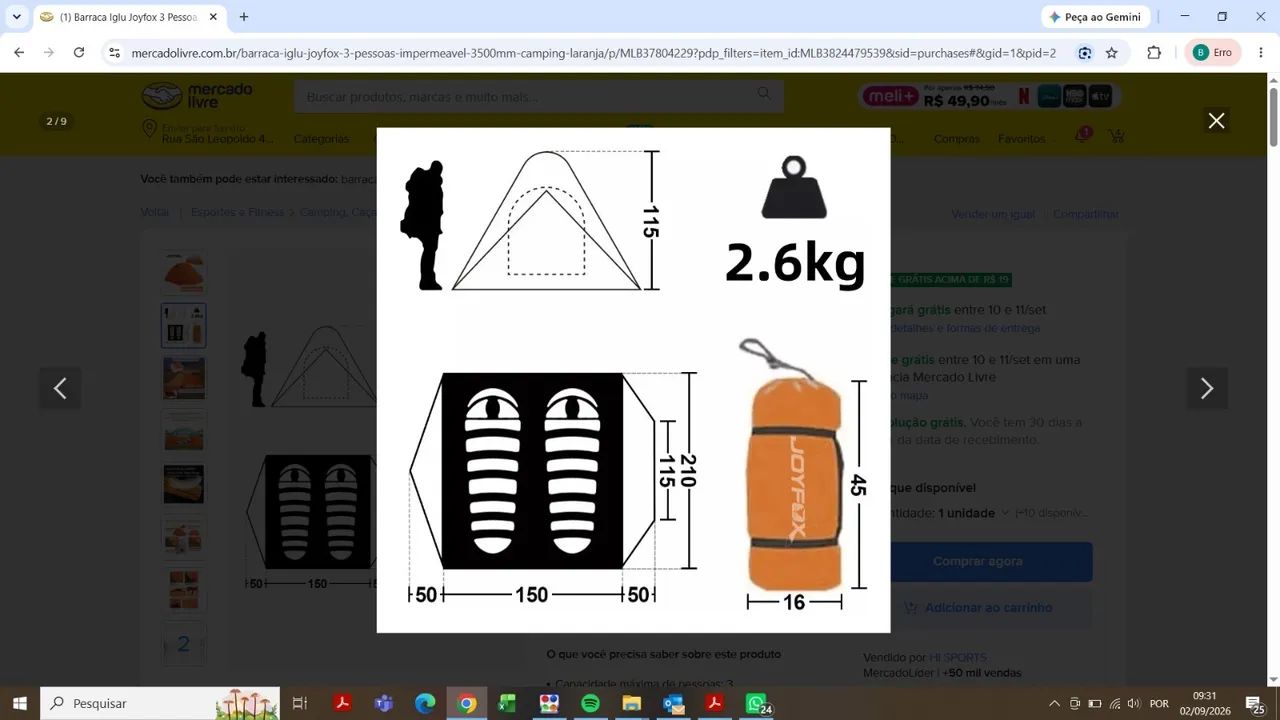Bookmark this page with the star

coord(1112,53)
